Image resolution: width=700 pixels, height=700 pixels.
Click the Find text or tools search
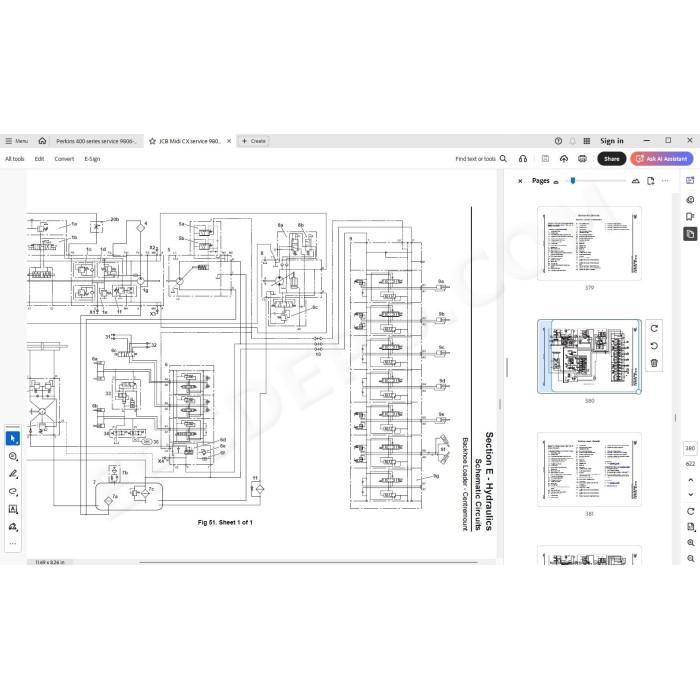[x=481, y=159]
